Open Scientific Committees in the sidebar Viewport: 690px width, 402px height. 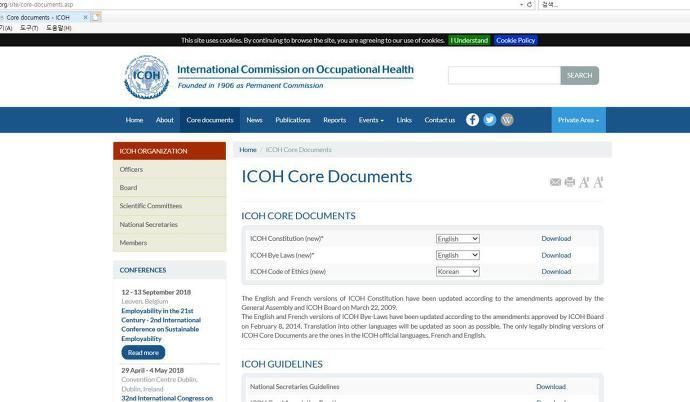pyautogui.click(x=169, y=206)
